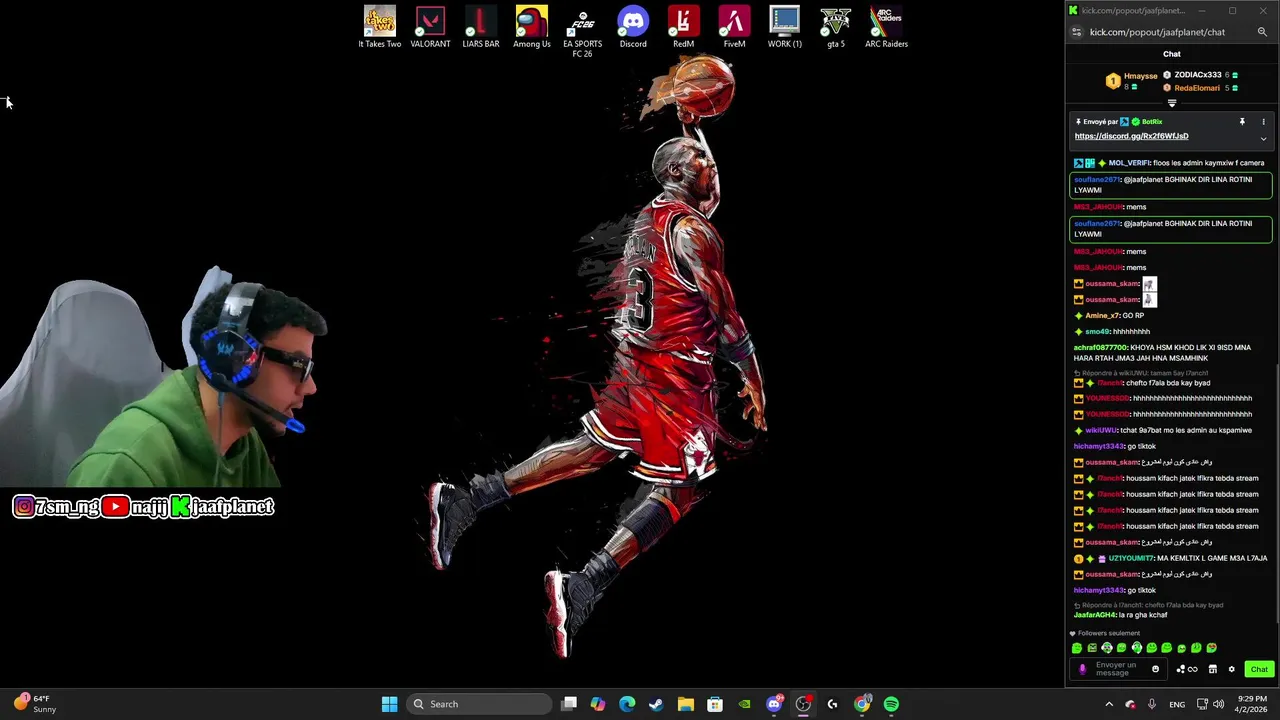
Task: Collapse the pinned message with chevron
Action: [1263, 139]
